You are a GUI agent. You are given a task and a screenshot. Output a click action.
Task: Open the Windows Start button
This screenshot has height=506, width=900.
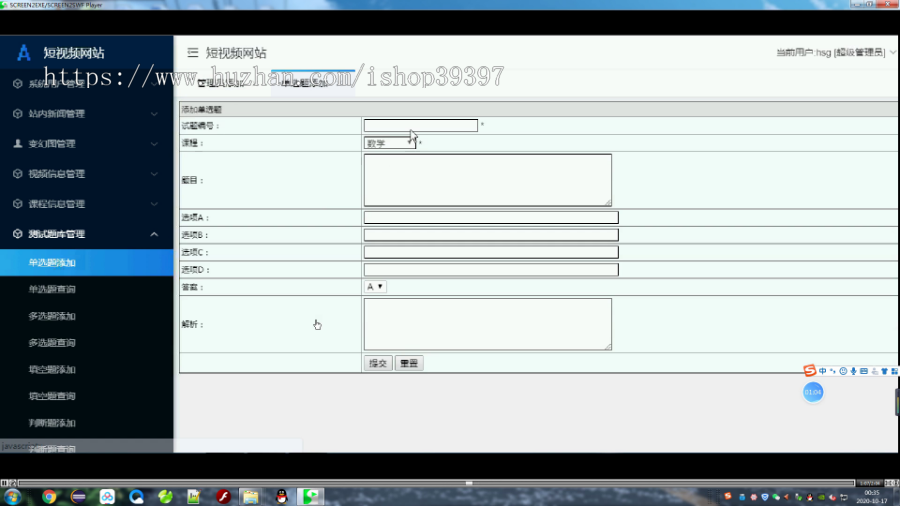13,497
